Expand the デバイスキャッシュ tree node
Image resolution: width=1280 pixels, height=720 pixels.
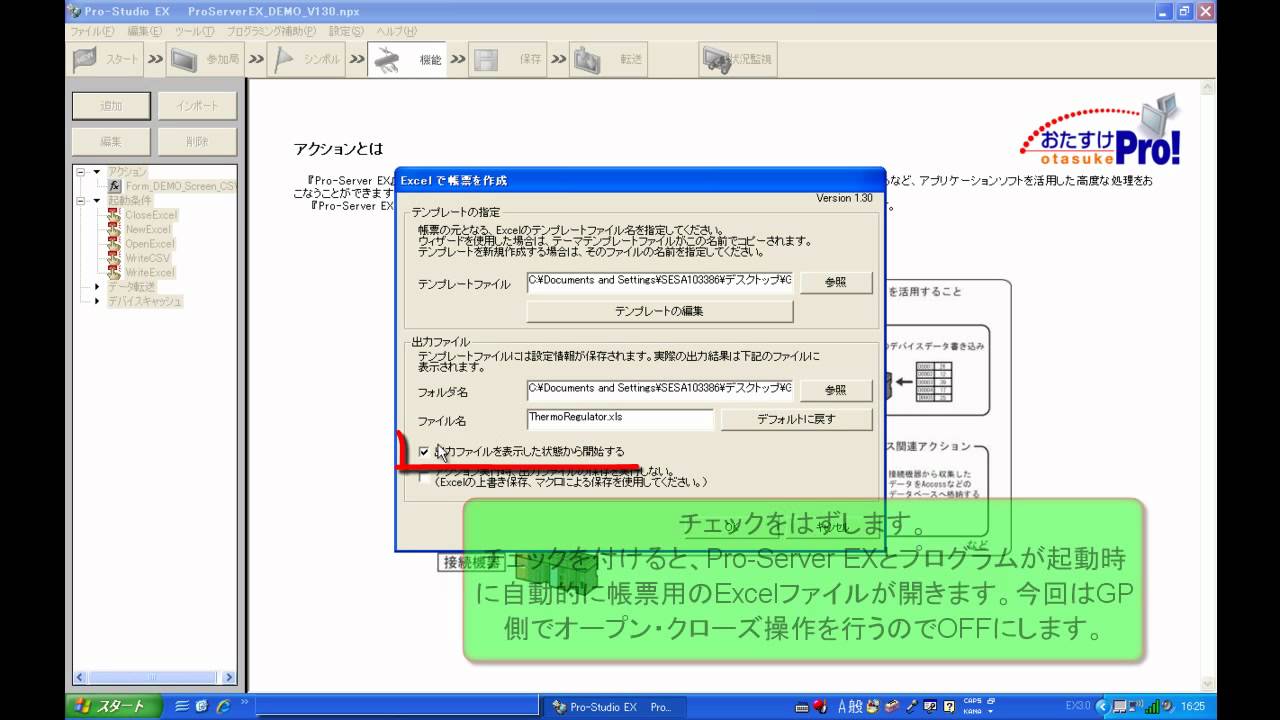pyautogui.click(x=97, y=301)
